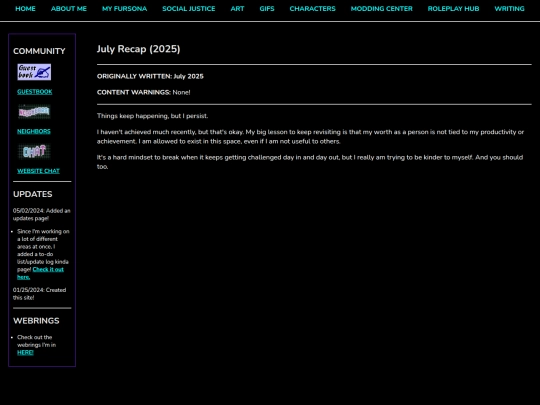This screenshot has width=540, height=405.
Task: Open the GIFS page
Action: pyautogui.click(x=267, y=9)
